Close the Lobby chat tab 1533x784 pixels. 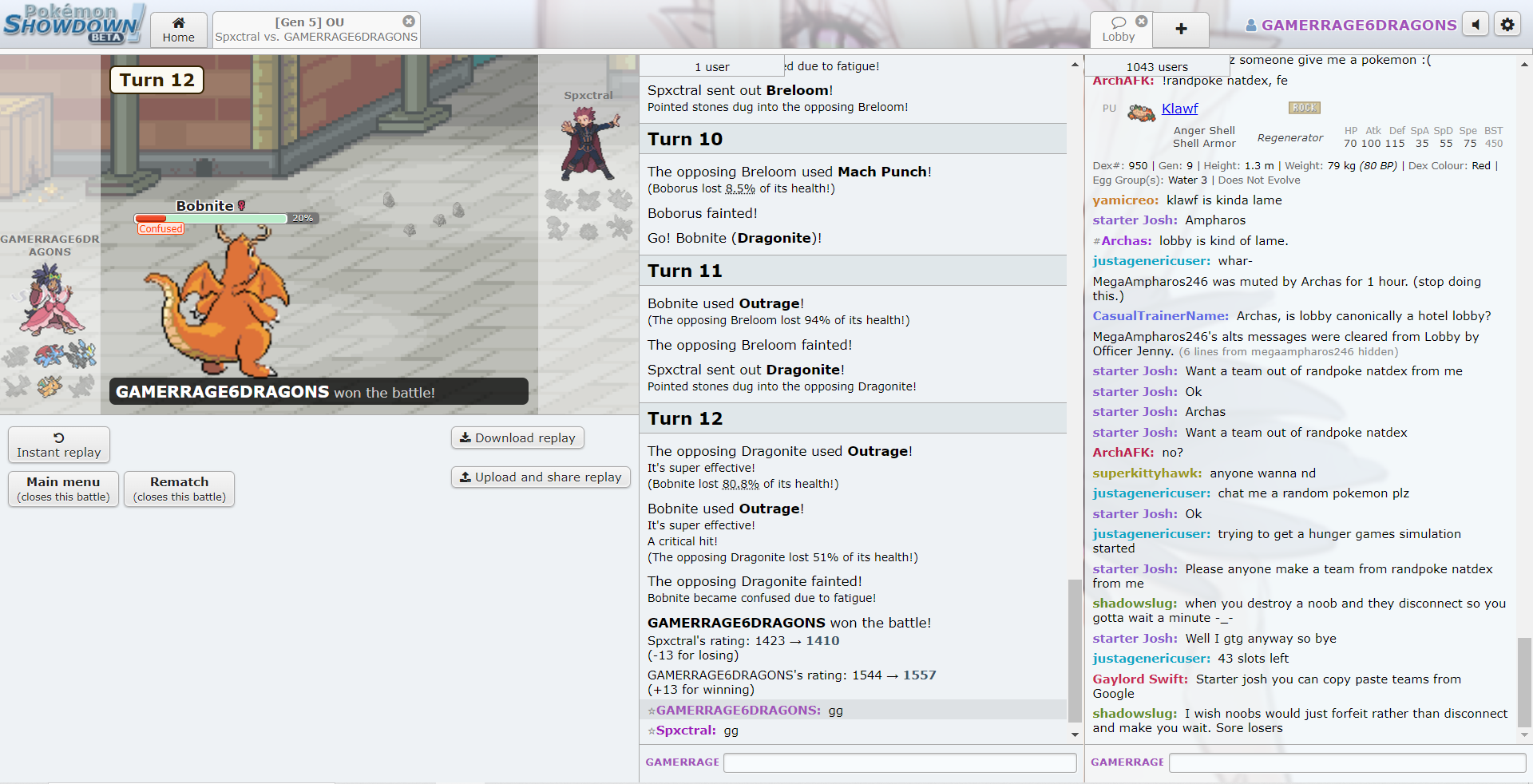[x=1142, y=22]
